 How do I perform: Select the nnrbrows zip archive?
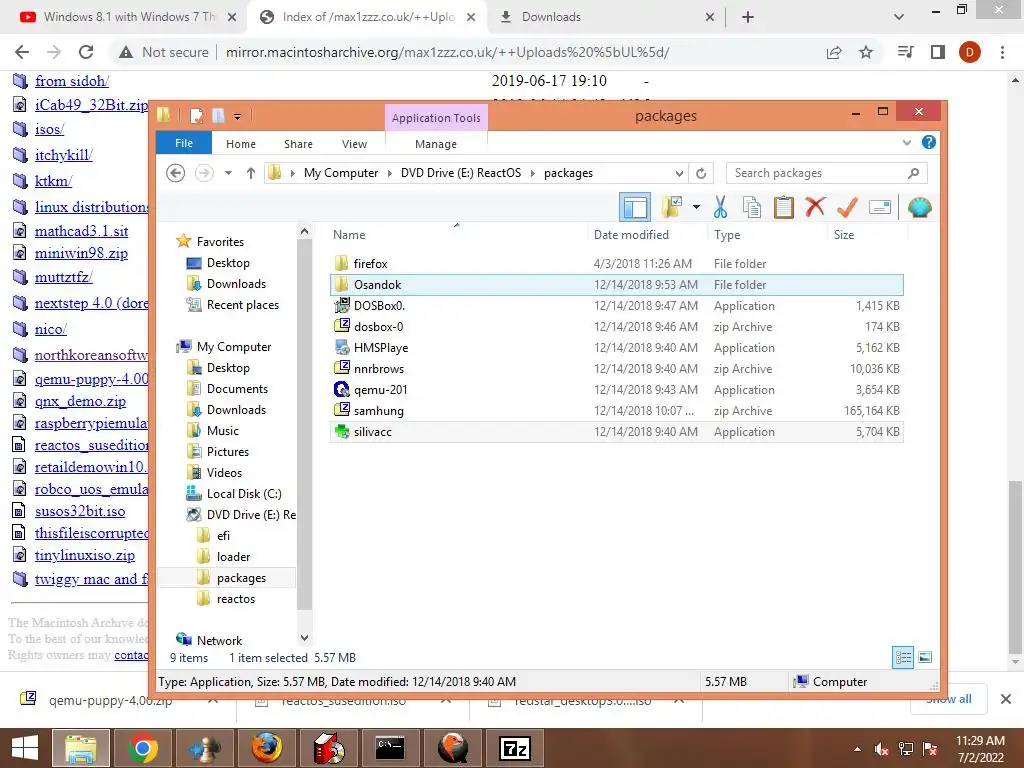point(616,368)
